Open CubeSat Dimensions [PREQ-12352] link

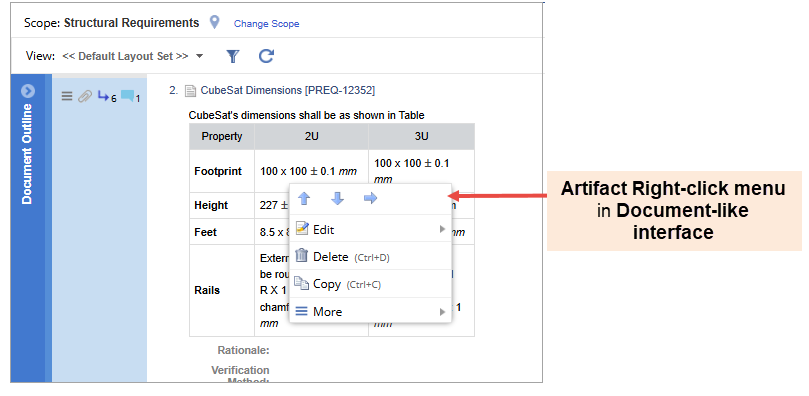tap(288, 90)
